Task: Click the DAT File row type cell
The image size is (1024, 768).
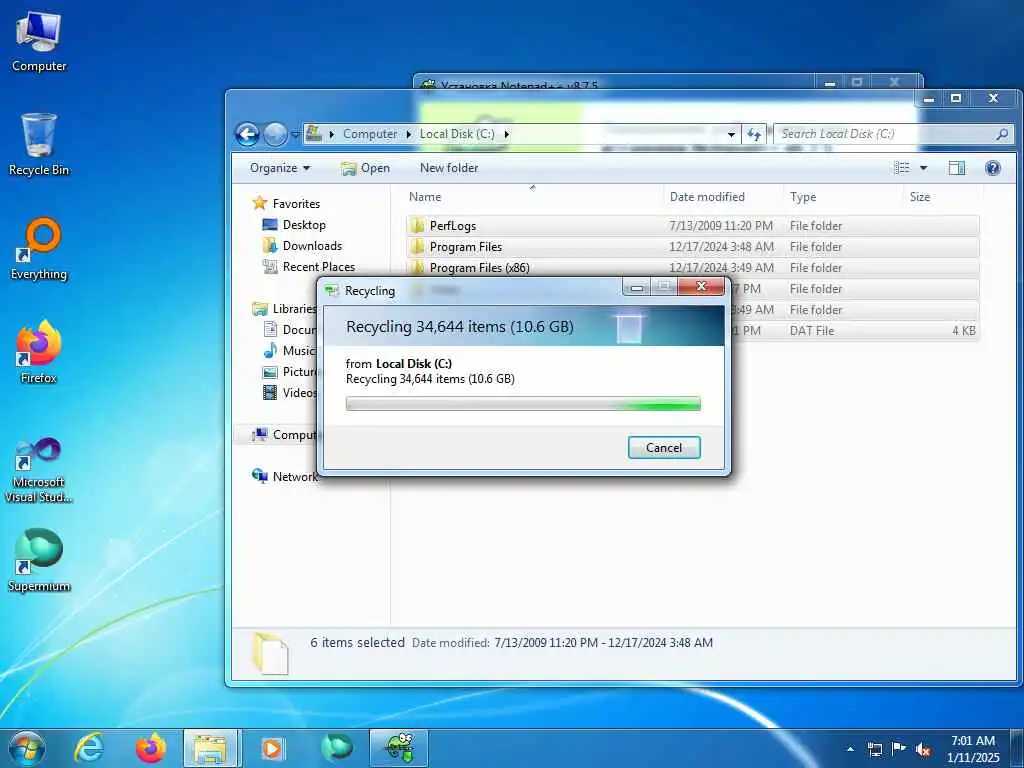Action: point(812,330)
